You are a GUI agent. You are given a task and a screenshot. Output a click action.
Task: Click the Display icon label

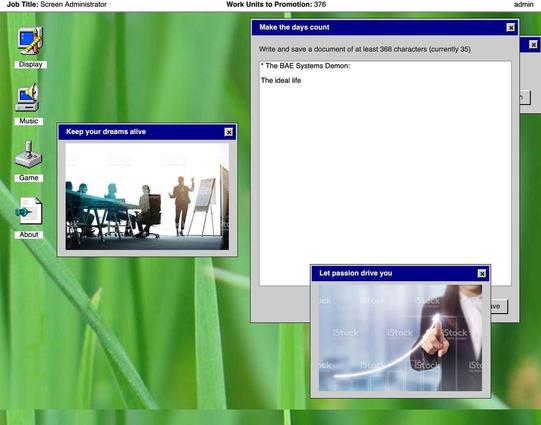(x=30, y=65)
